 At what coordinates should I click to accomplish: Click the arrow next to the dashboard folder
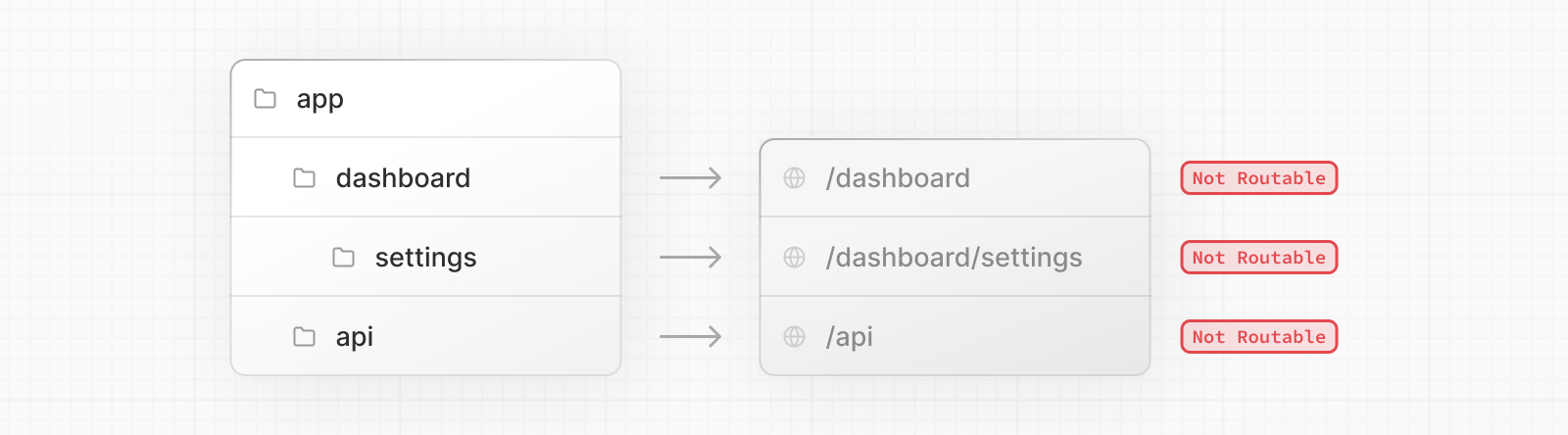click(690, 178)
